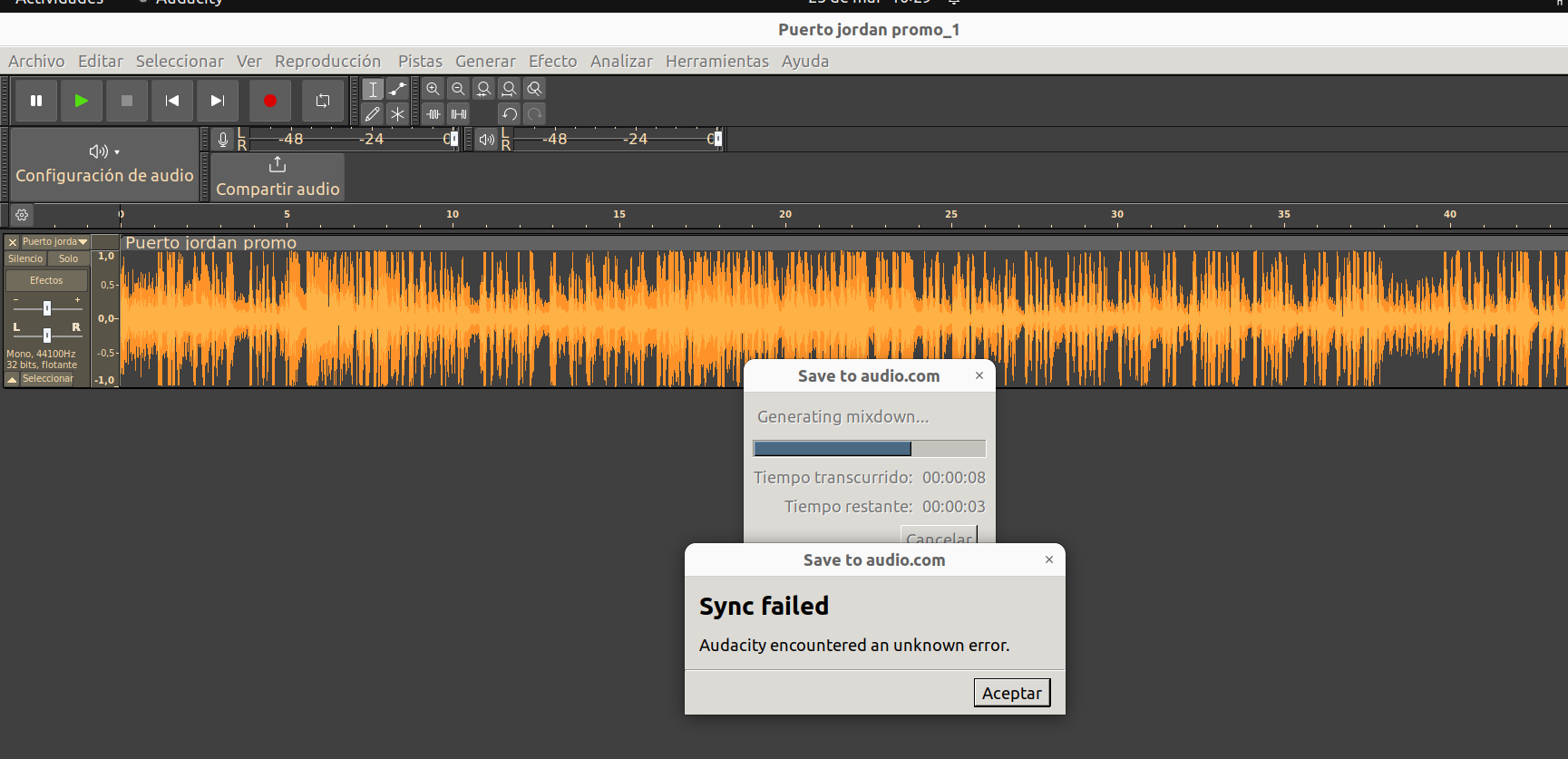Start recording with the red Record button
The image size is (1568, 759).
tap(270, 101)
